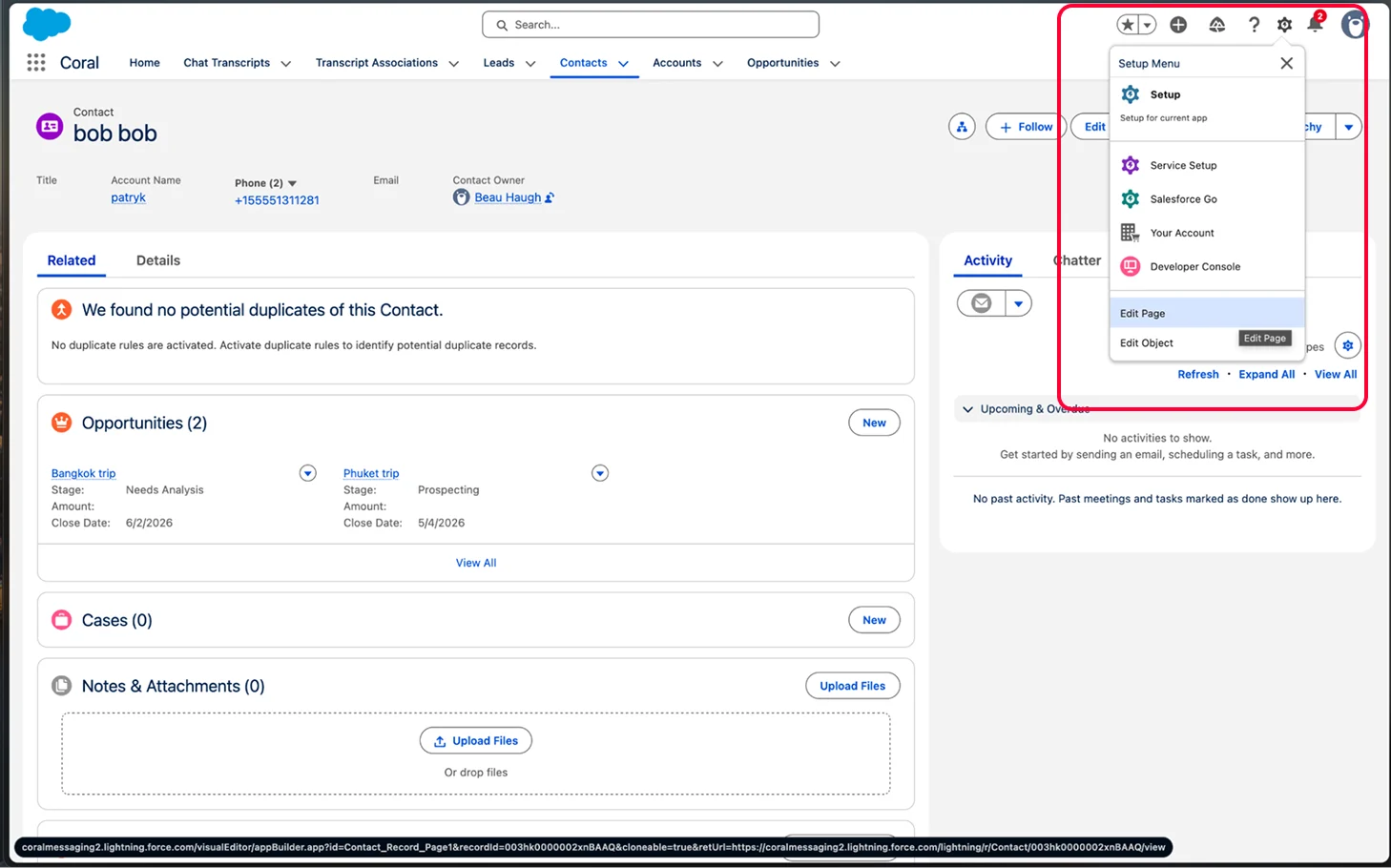
Task: Click the Salesforce cloud logo
Action: (x=46, y=24)
